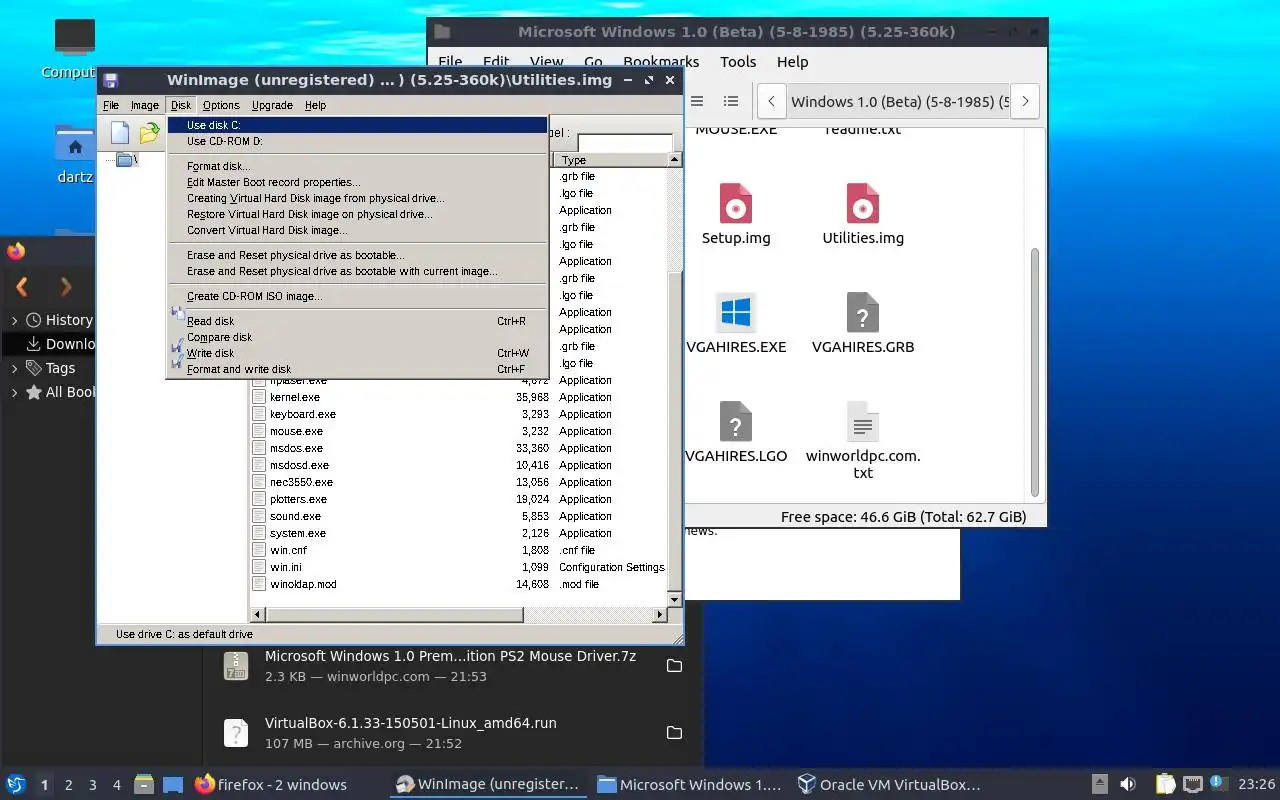Click the show desktop taskbar icon

[x=173, y=785]
